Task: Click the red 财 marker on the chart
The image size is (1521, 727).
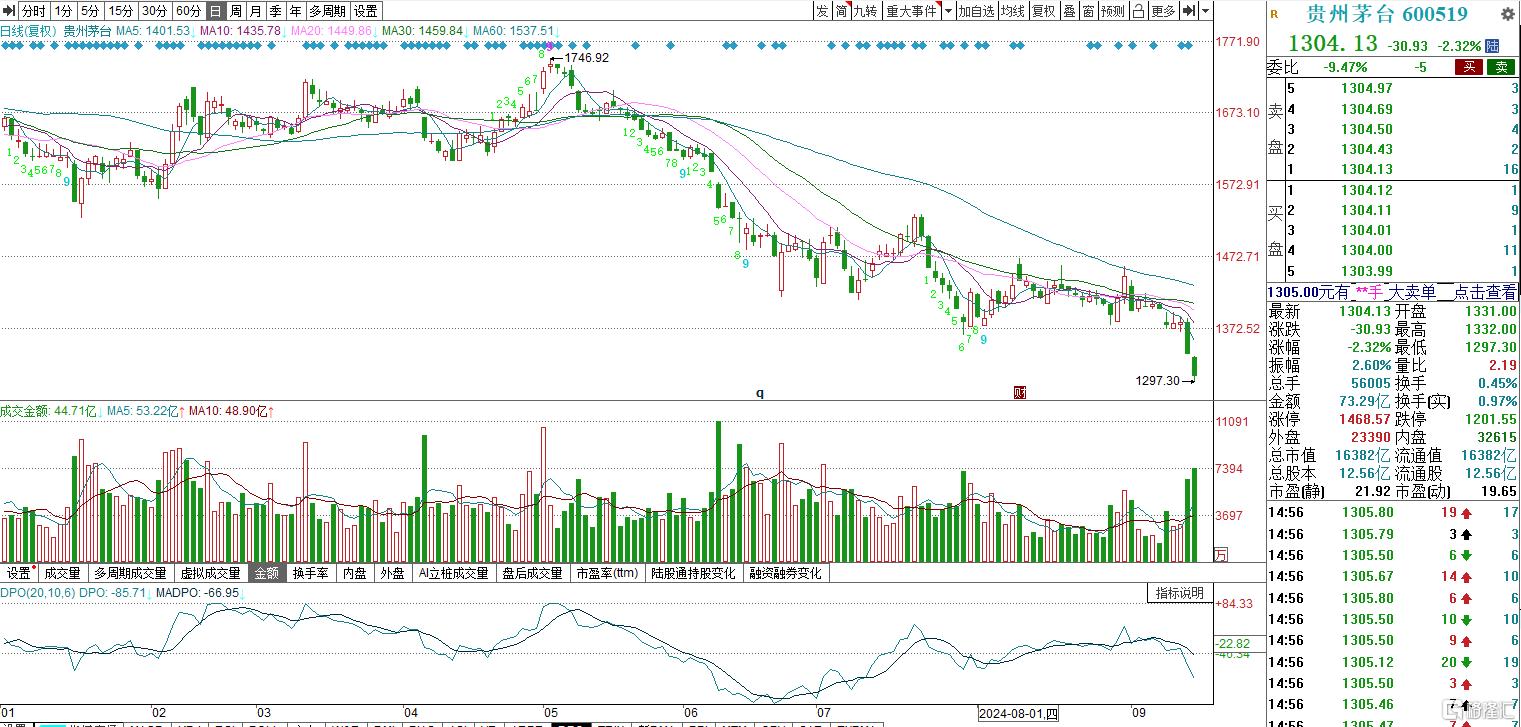Action: pyautogui.click(x=1020, y=392)
